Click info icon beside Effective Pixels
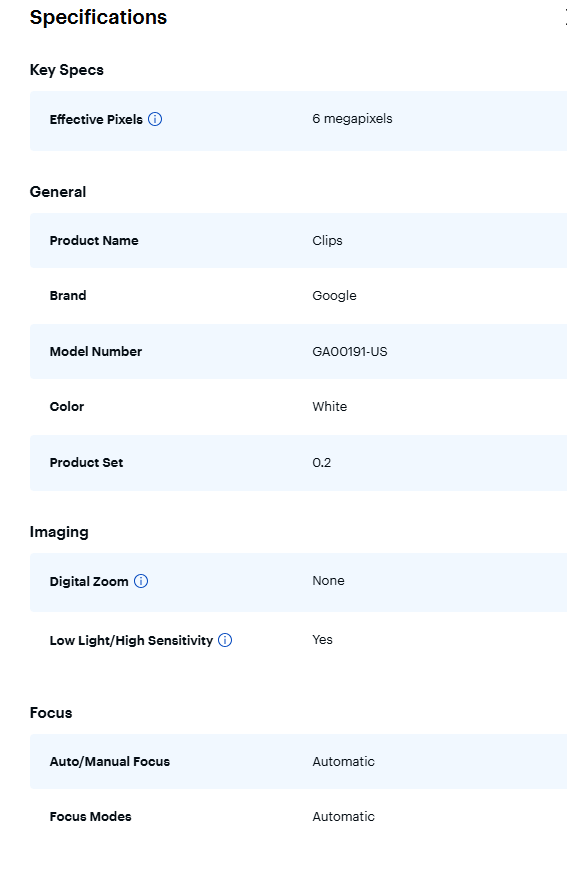Screen dimensions: 567x884 click(155, 119)
